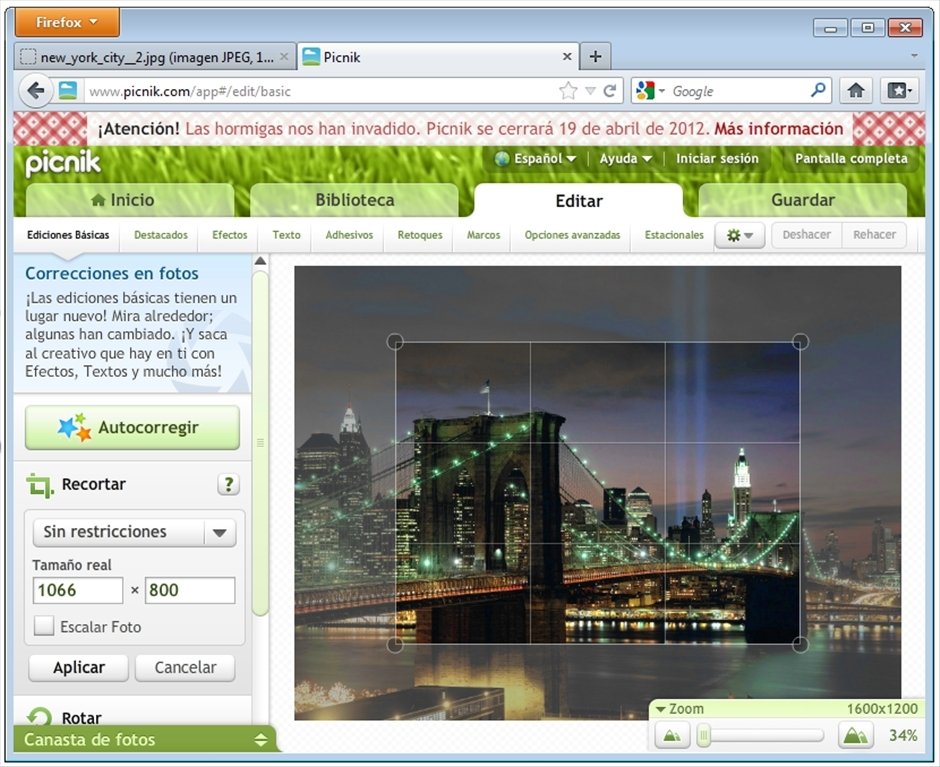The image size is (940, 767).
Task: Cancel the crop with Cancelar
Action: click(x=185, y=667)
